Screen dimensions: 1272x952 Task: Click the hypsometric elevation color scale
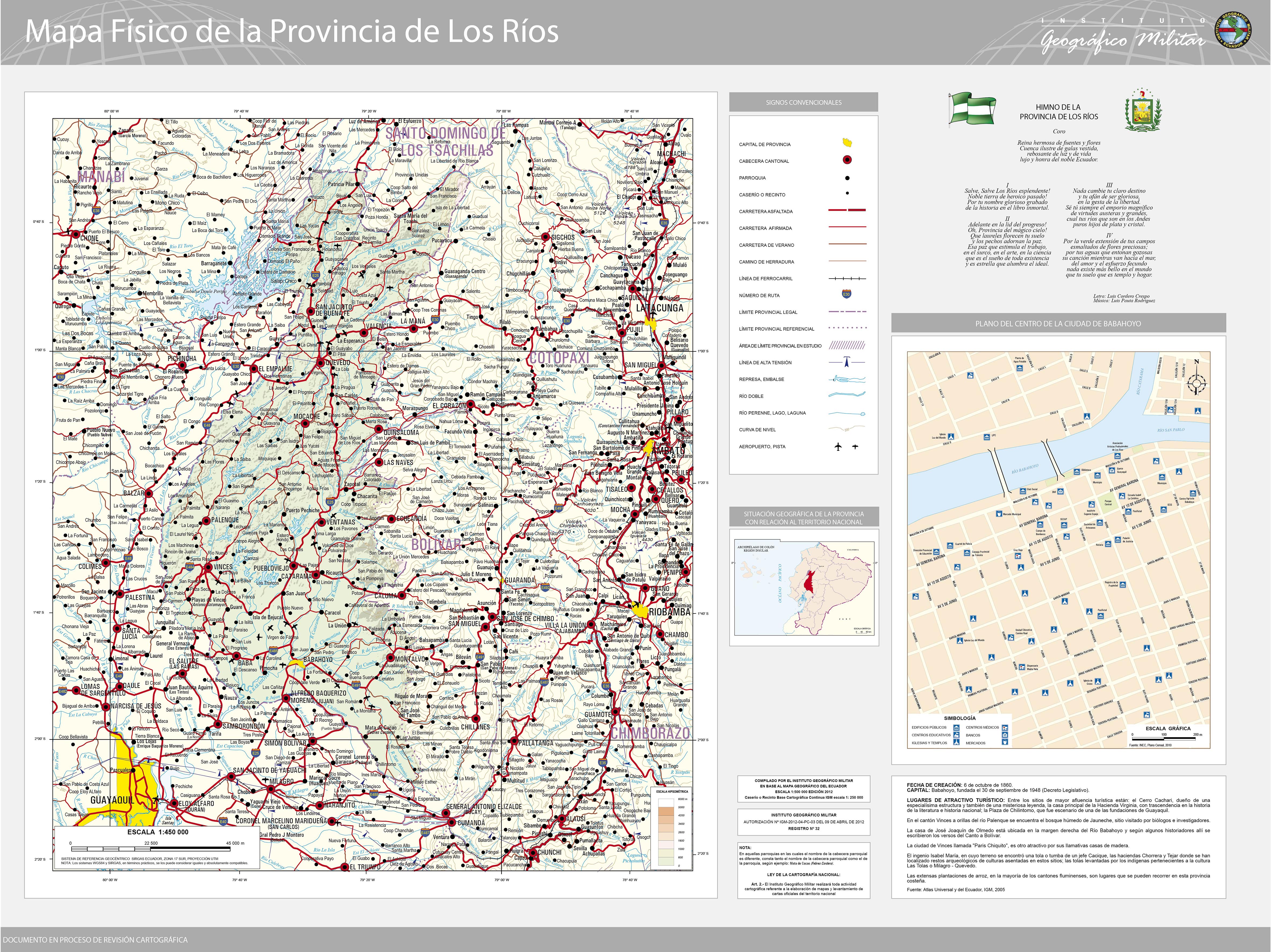coord(667,831)
